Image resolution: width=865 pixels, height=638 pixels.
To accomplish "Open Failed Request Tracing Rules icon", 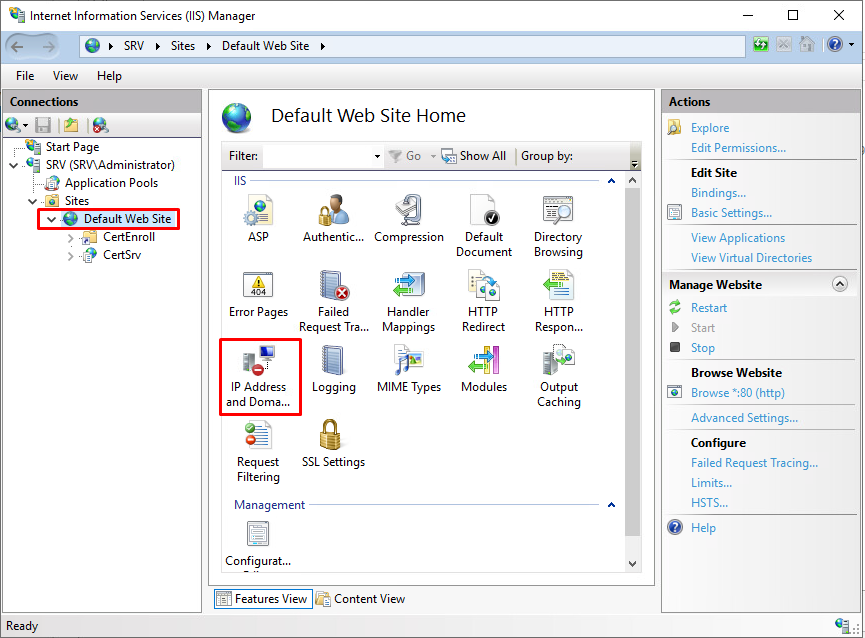I will [x=334, y=301].
